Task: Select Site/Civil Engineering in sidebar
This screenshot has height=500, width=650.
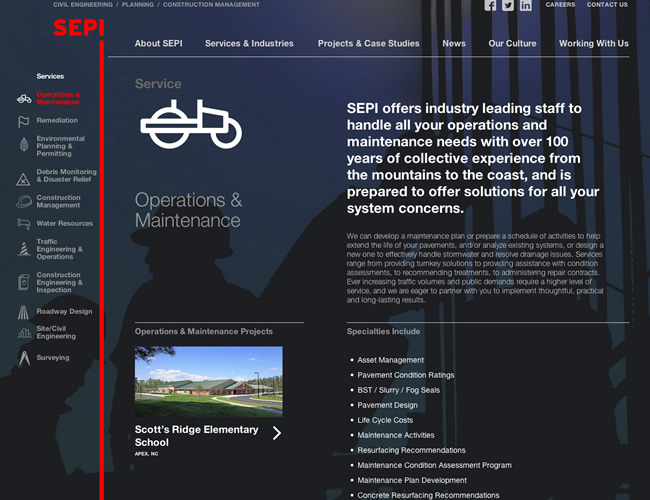Action: click(x=56, y=332)
